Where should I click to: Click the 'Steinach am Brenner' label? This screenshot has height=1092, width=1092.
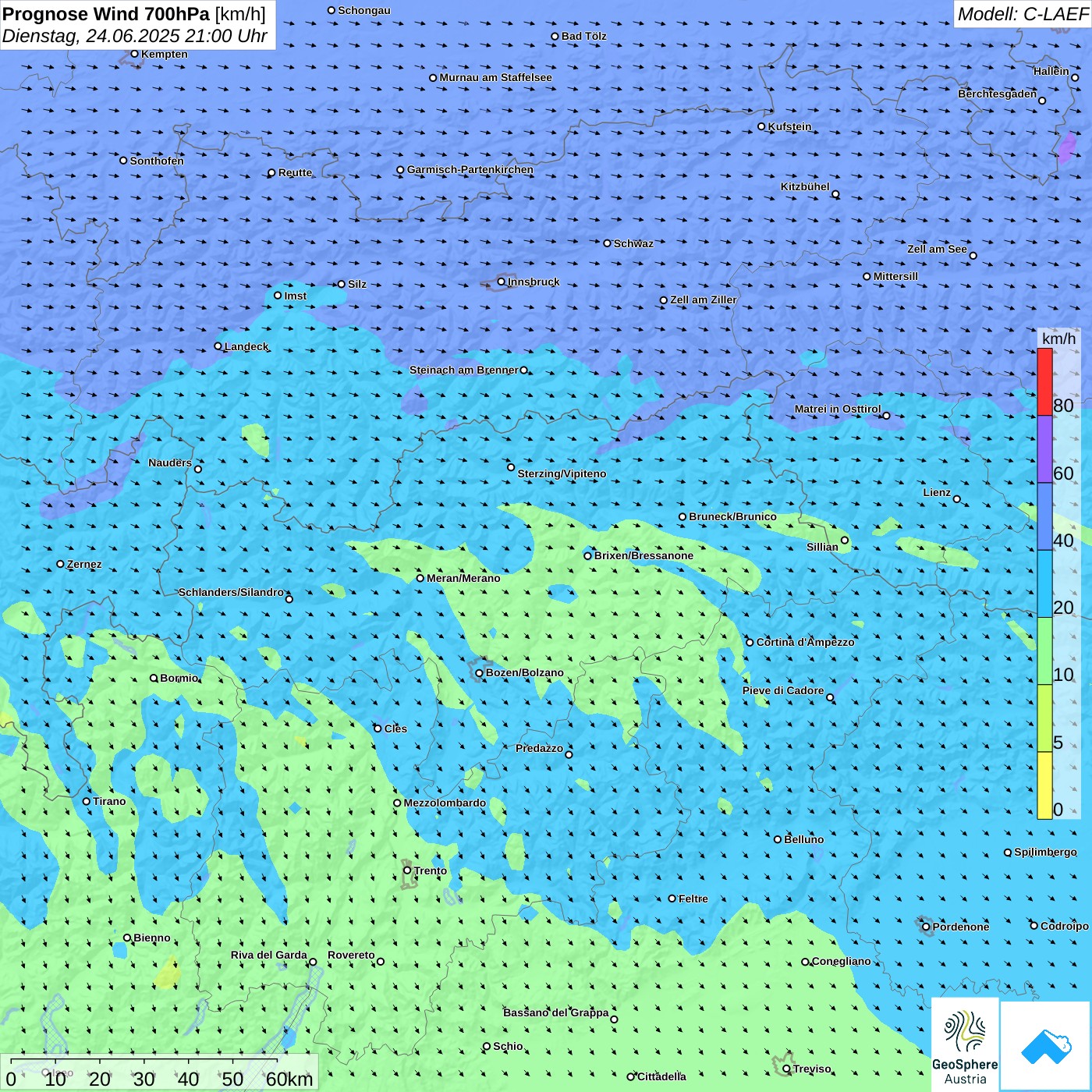pos(464,370)
